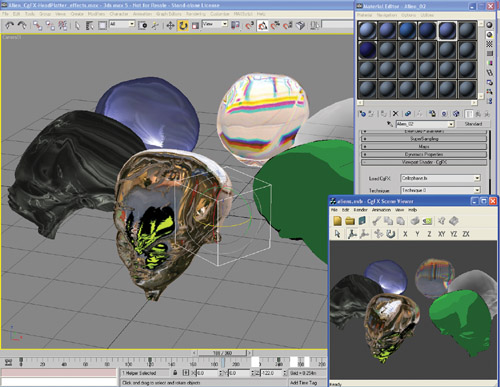Click the Redo arrow in main toolbar

pyautogui.click(x=22, y=25)
